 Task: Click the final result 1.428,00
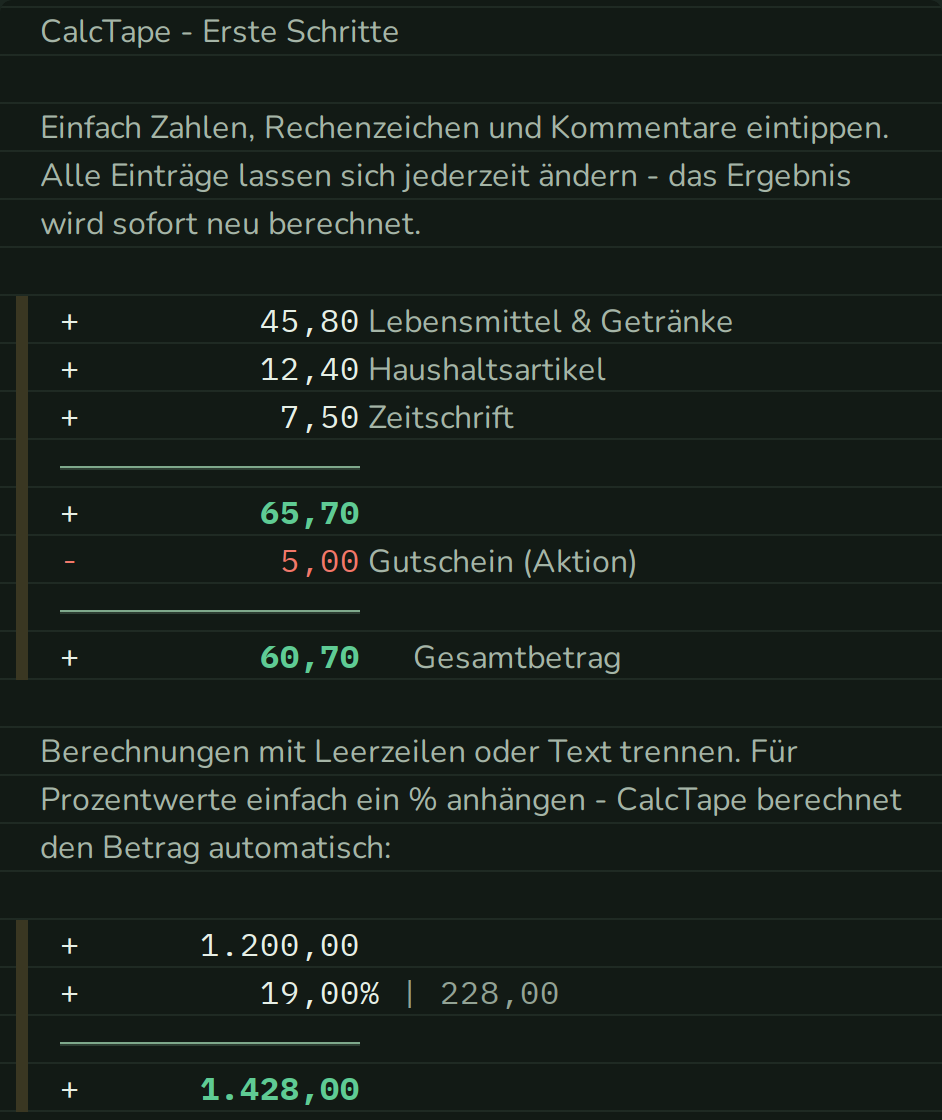click(279, 1091)
